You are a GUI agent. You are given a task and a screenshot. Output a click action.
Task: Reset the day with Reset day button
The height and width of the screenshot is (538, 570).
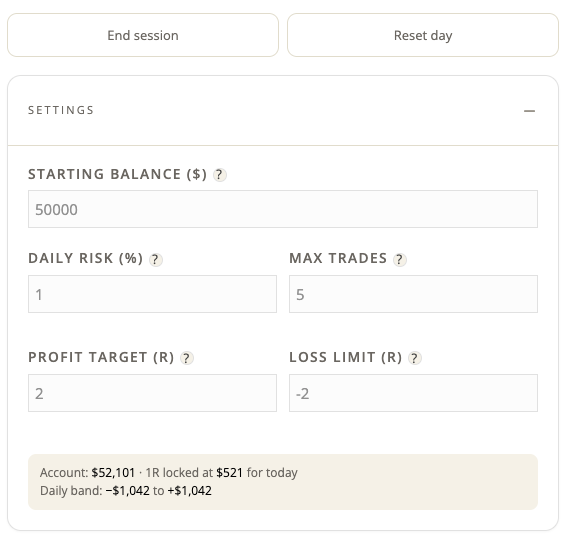[x=423, y=35]
